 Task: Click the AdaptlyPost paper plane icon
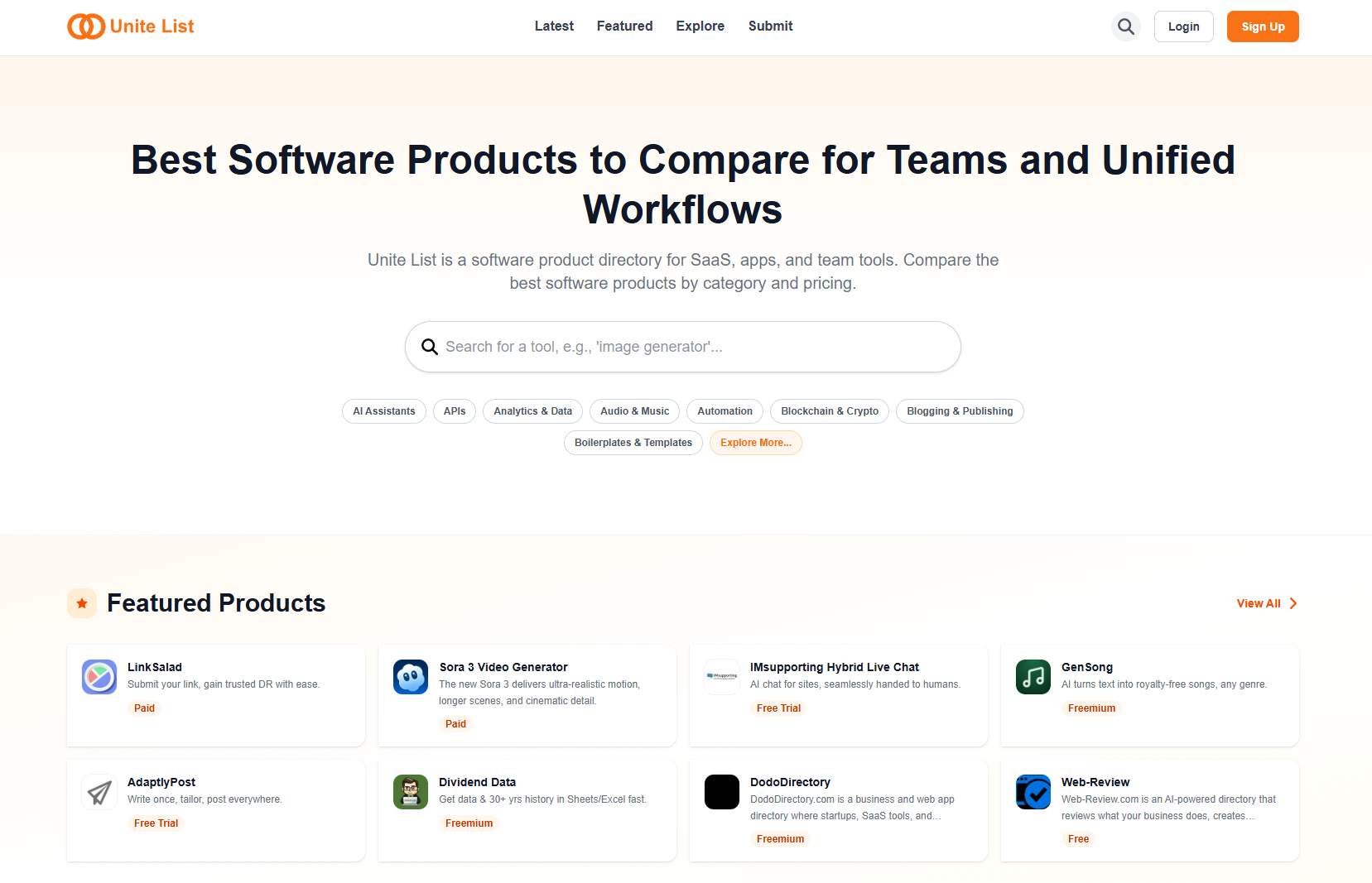coord(98,792)
